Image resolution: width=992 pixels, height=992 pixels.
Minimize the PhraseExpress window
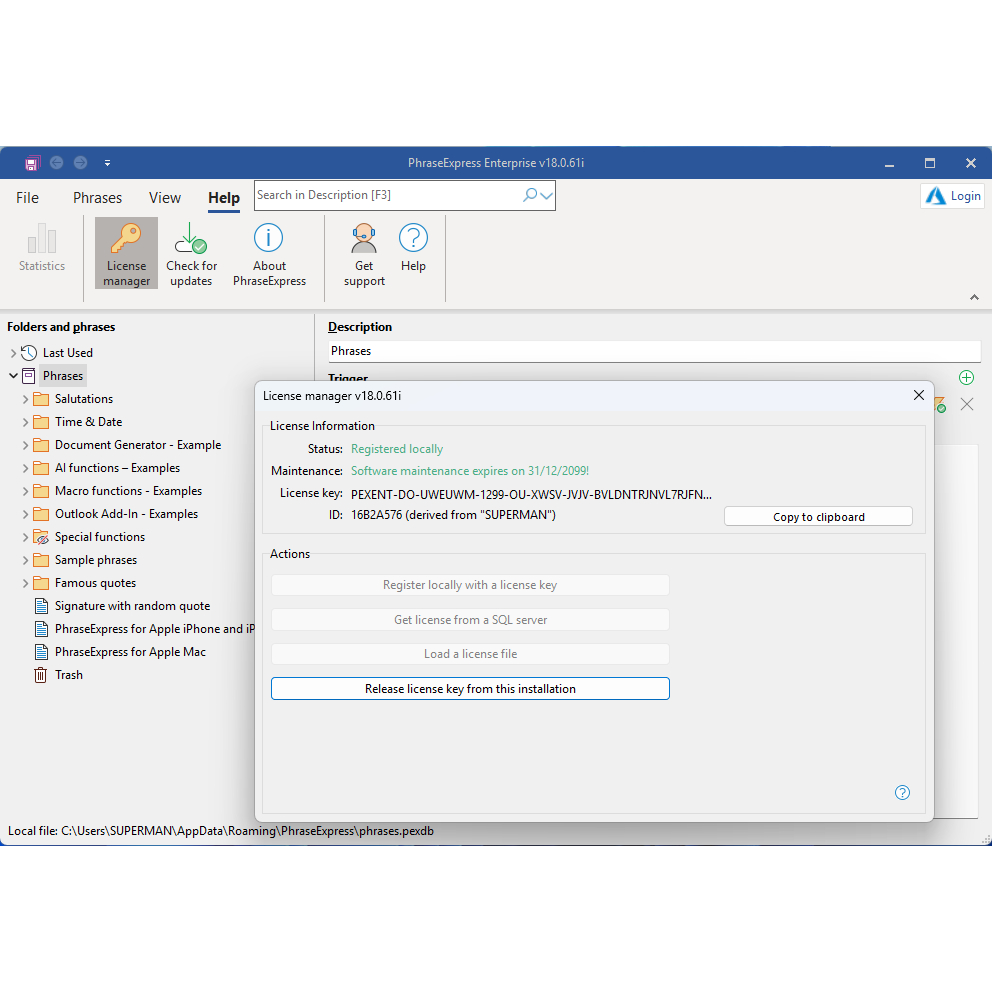click(890, 163)
